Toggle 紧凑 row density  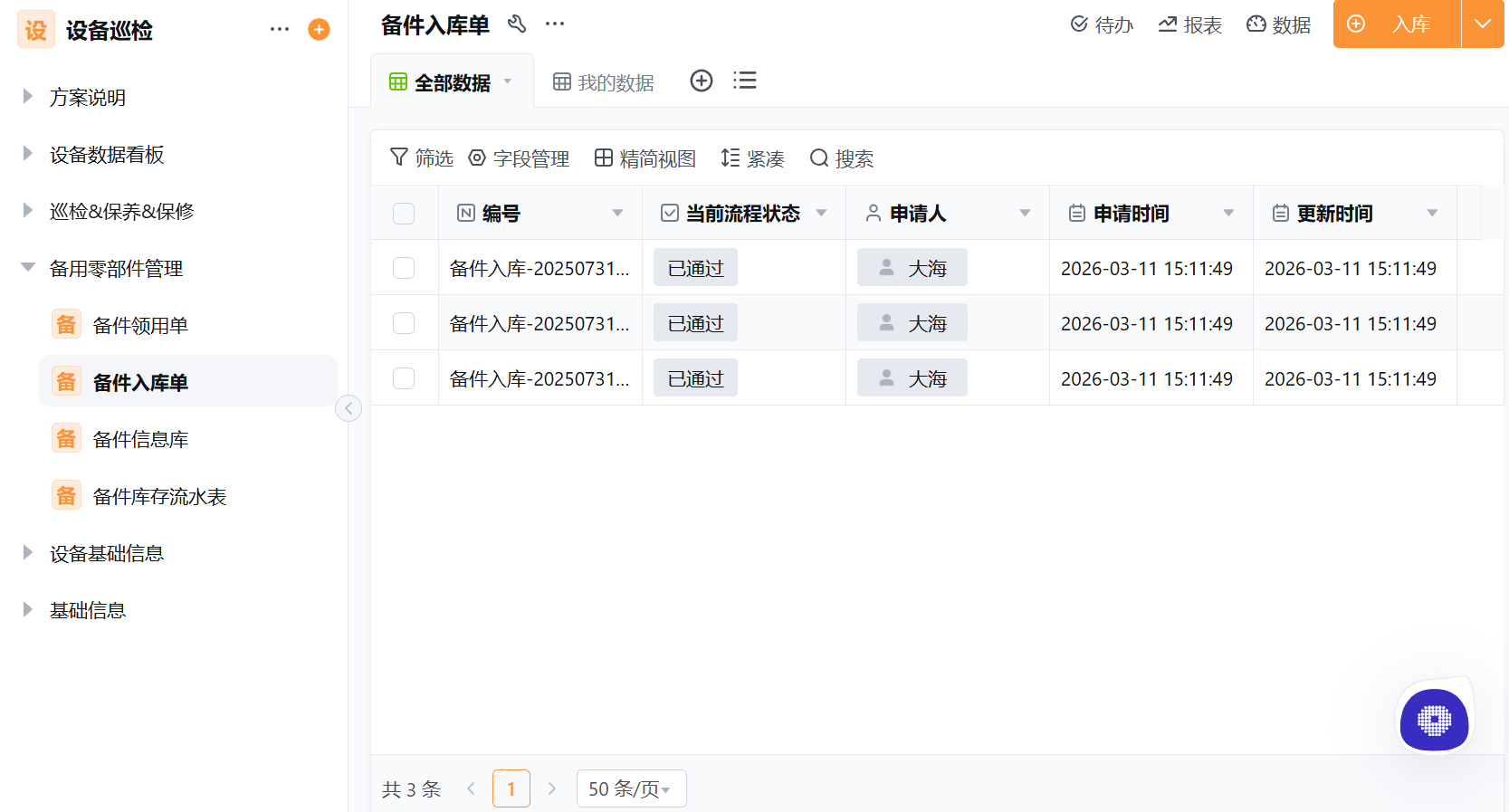coord(752,158)
